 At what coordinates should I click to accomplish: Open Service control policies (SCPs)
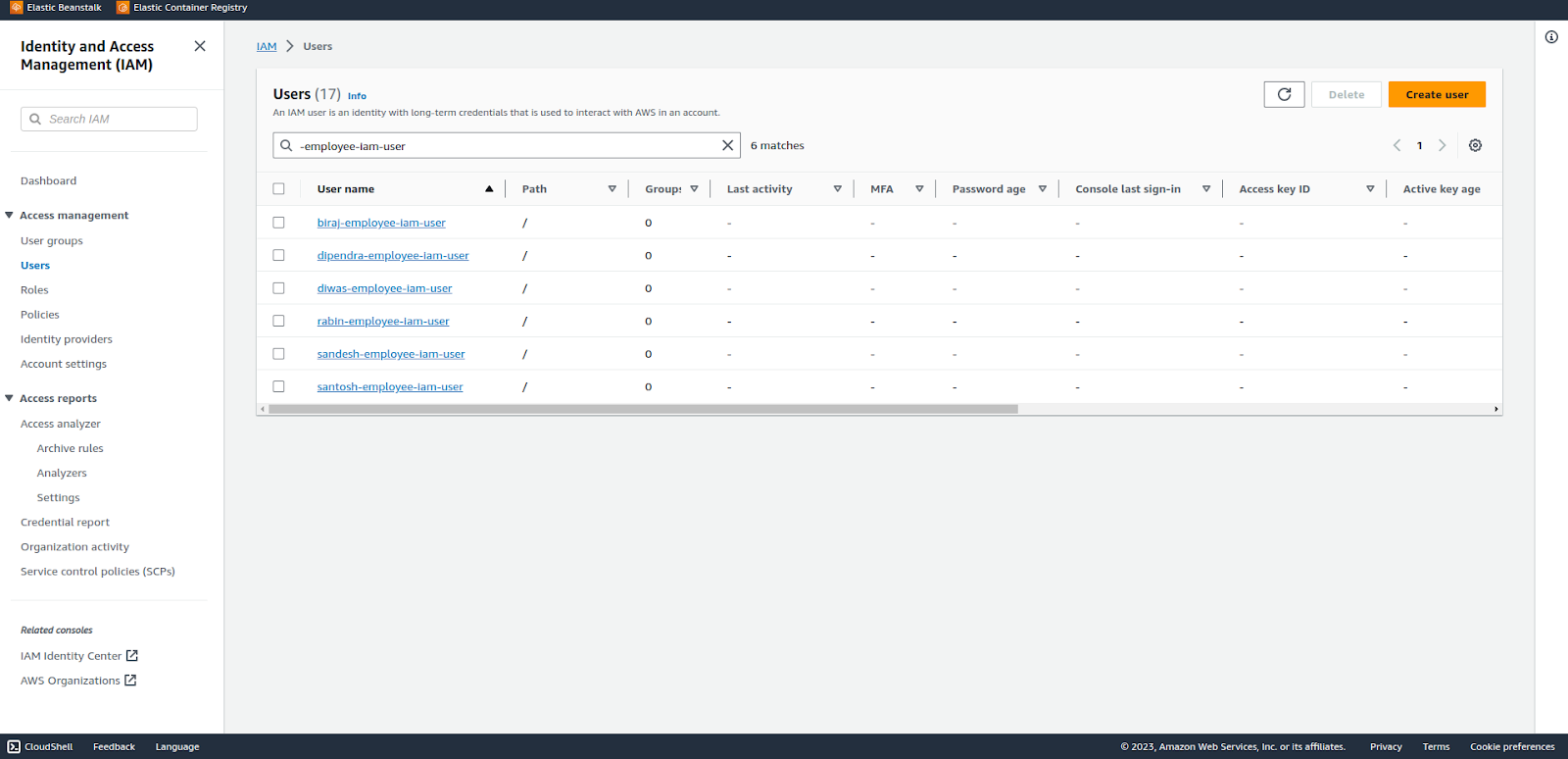98,571
